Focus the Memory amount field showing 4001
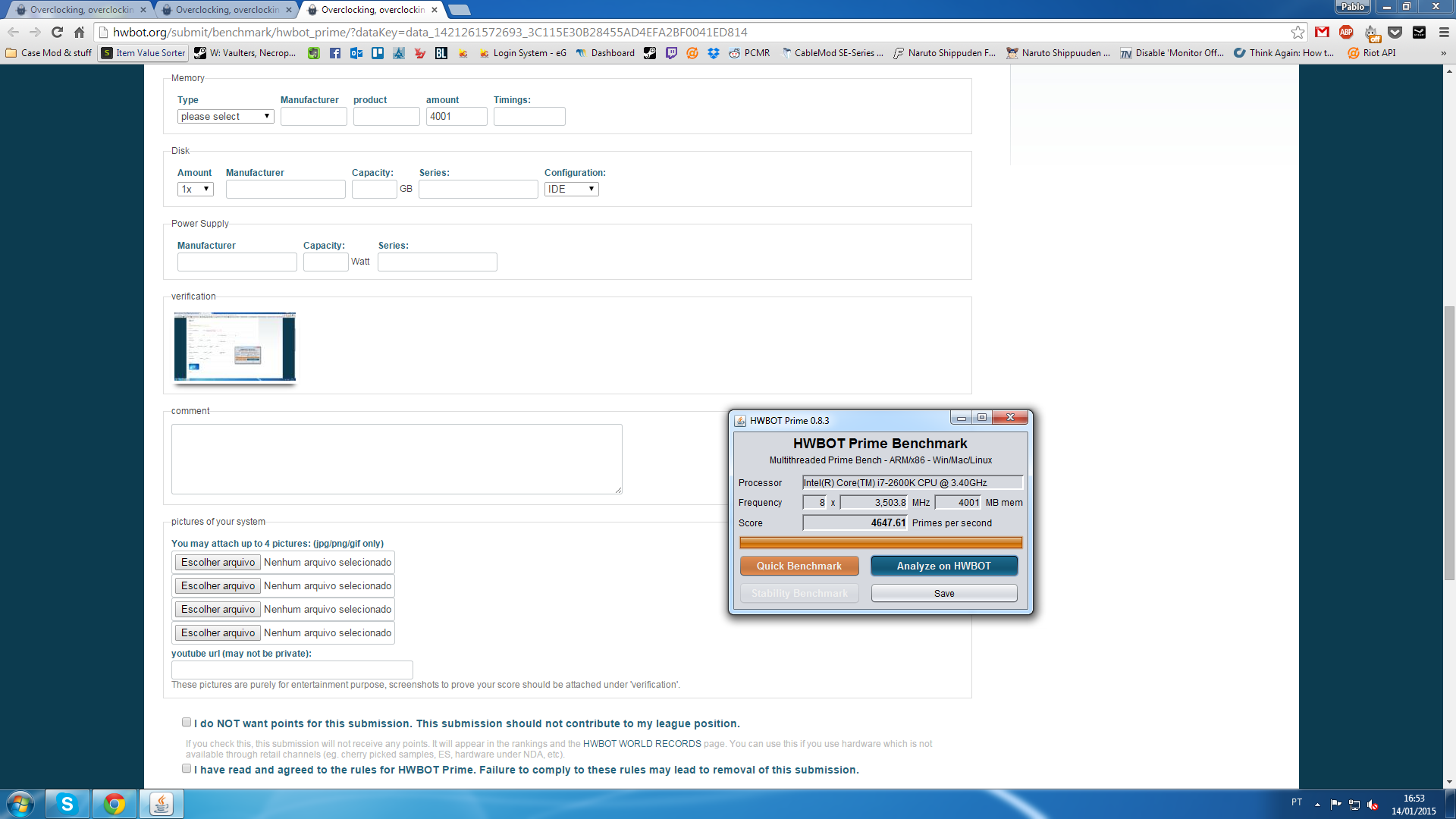This screenshot has width=1456, height=819. point(457,116)
